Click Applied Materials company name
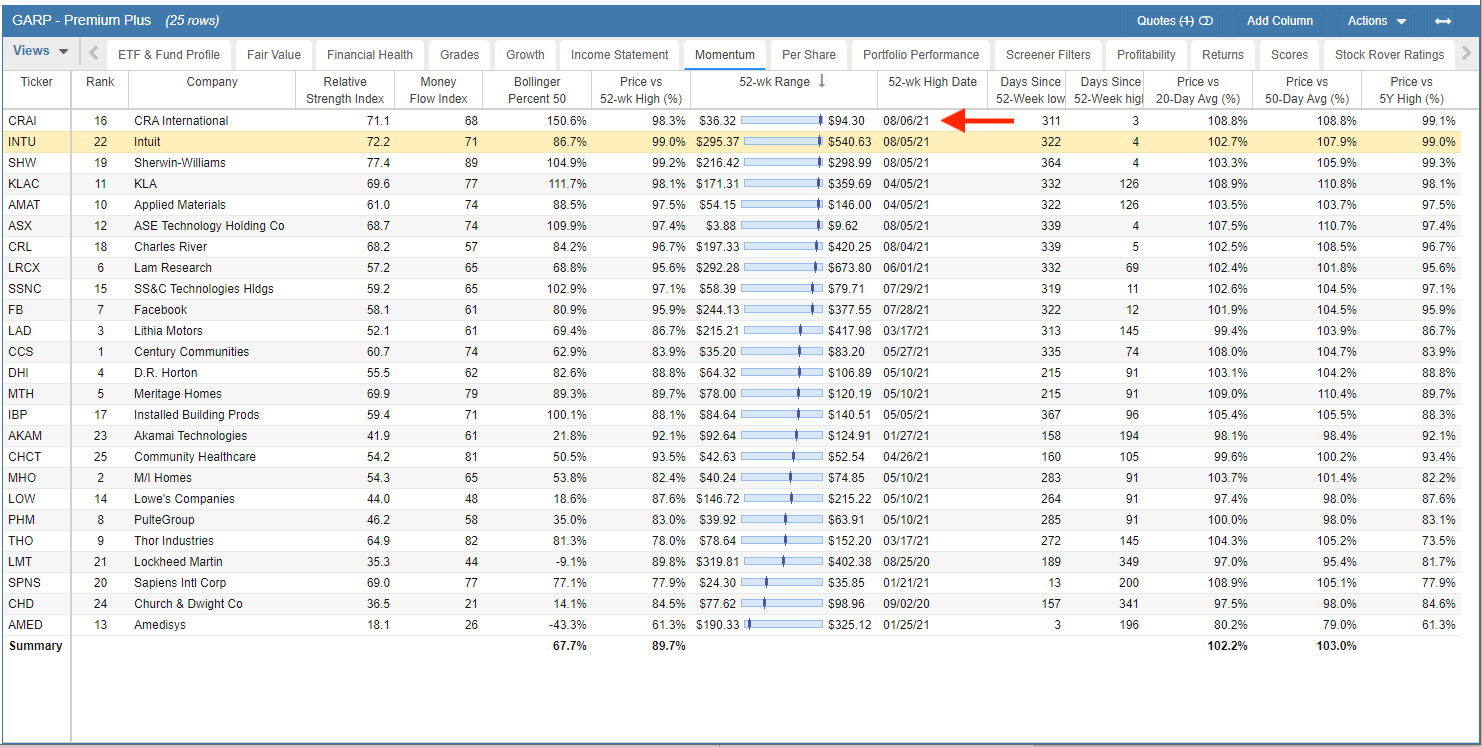 tap(180, 205)
